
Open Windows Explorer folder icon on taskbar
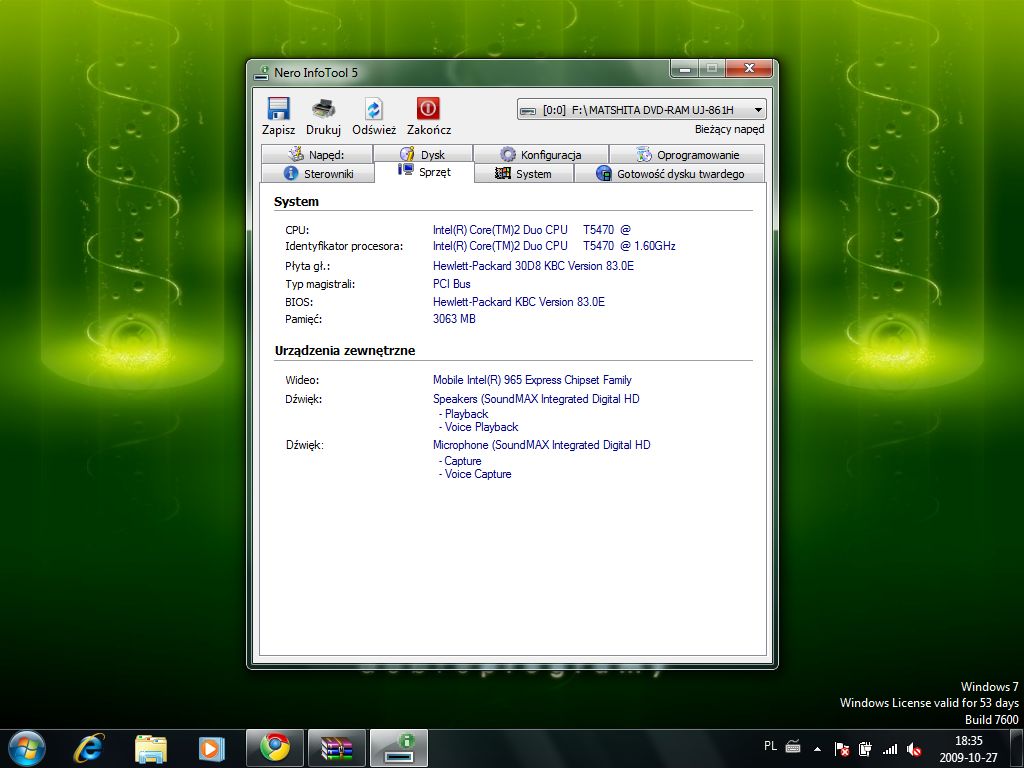coord(151,748)
